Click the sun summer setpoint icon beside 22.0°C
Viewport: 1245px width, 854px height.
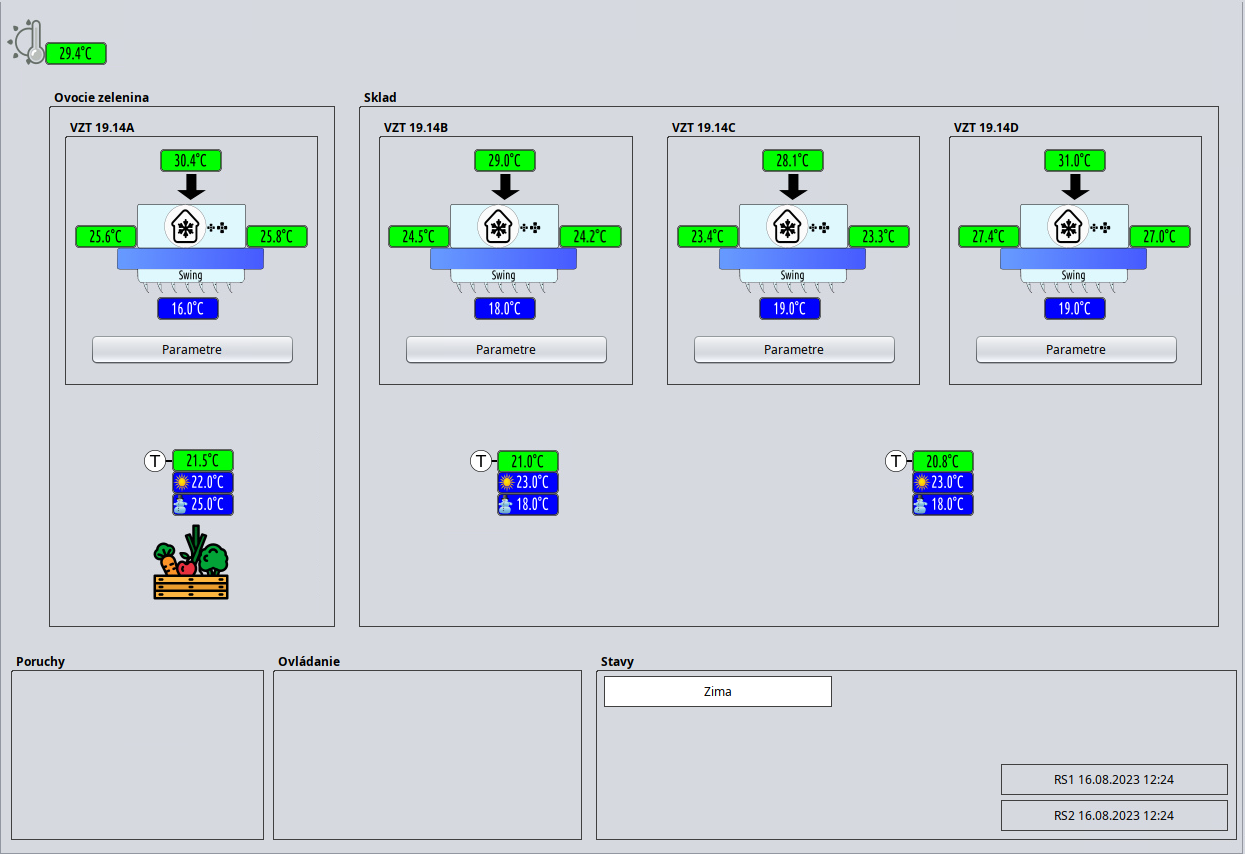point(181,483)
